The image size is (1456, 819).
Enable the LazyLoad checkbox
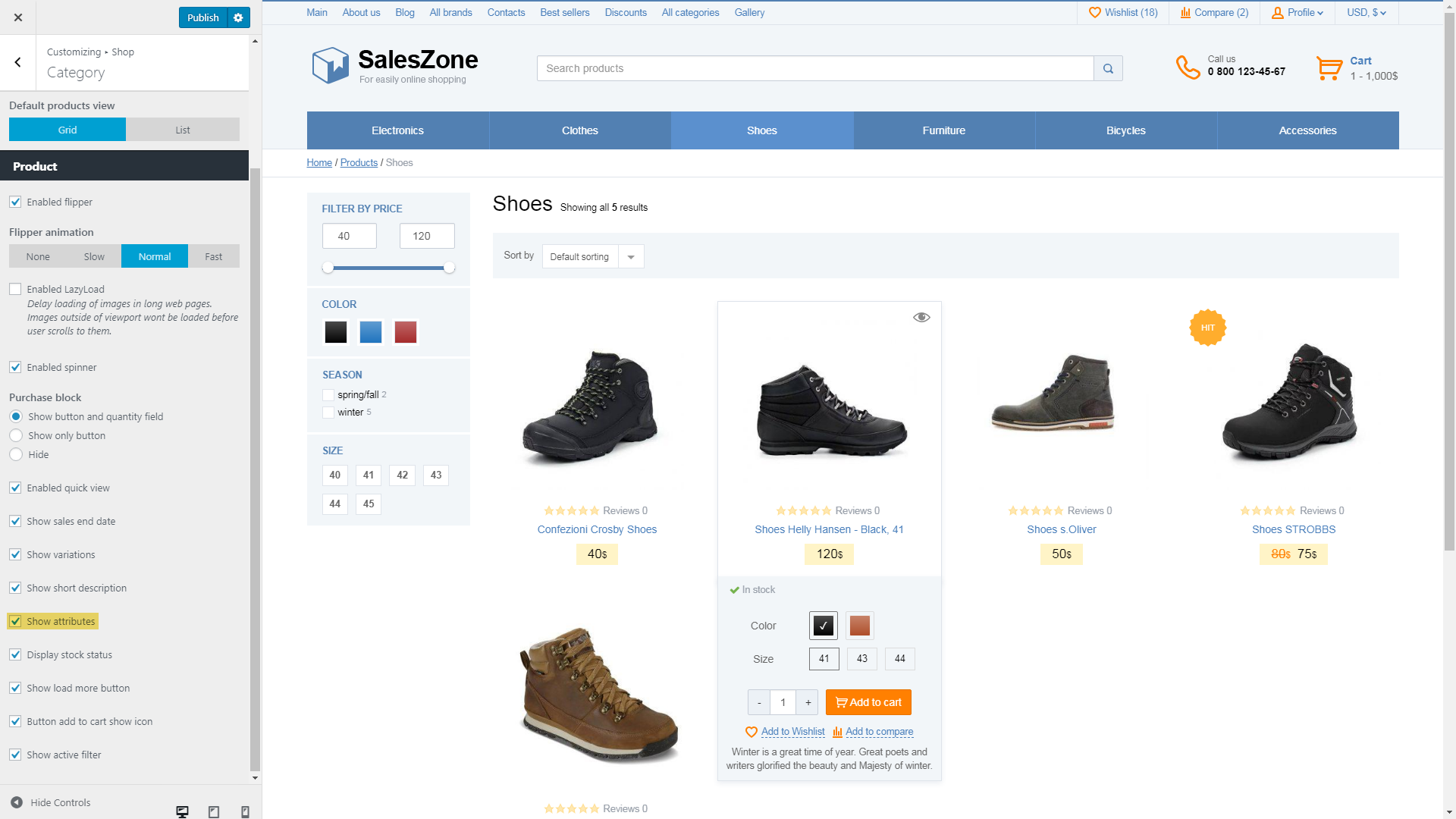click(15, 289)
